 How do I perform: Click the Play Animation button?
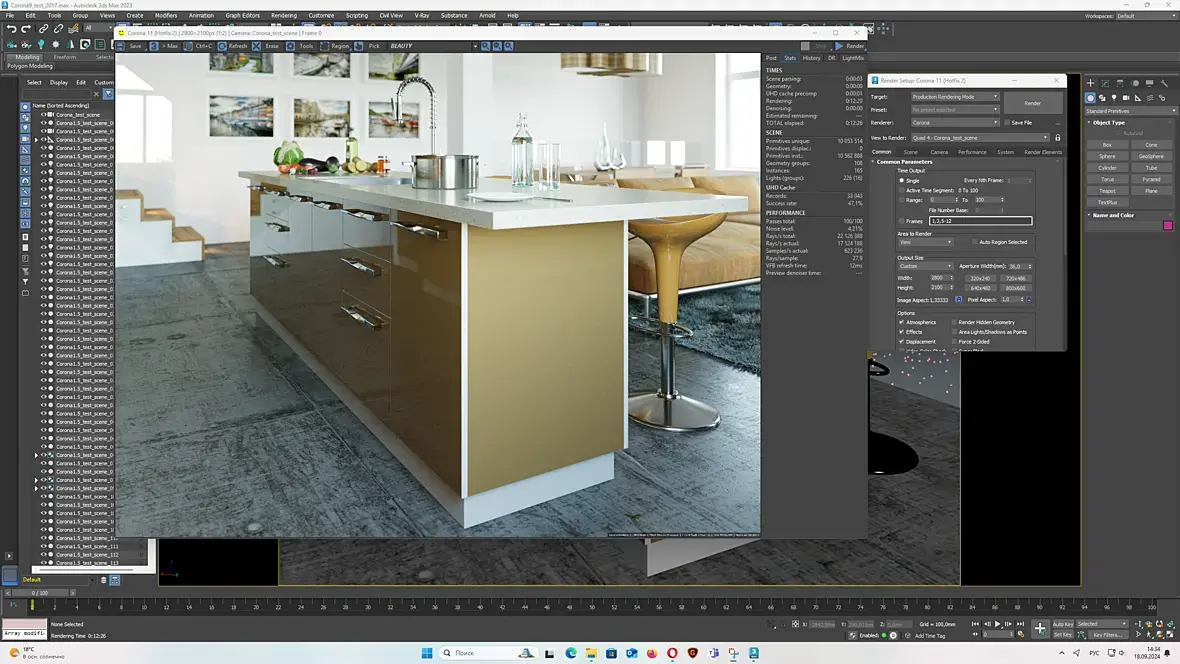click(x=998, y=624)
